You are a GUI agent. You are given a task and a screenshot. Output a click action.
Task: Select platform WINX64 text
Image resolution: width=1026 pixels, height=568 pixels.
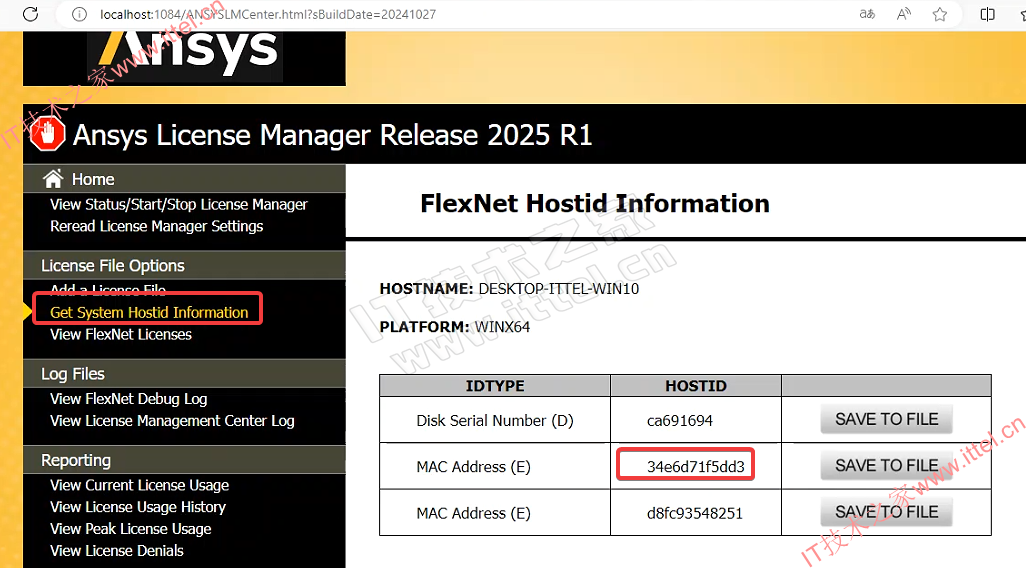click(502, 327)
